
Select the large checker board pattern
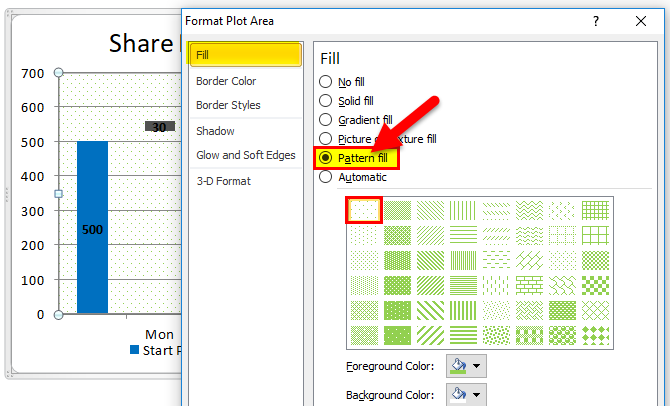click(595, 285)
